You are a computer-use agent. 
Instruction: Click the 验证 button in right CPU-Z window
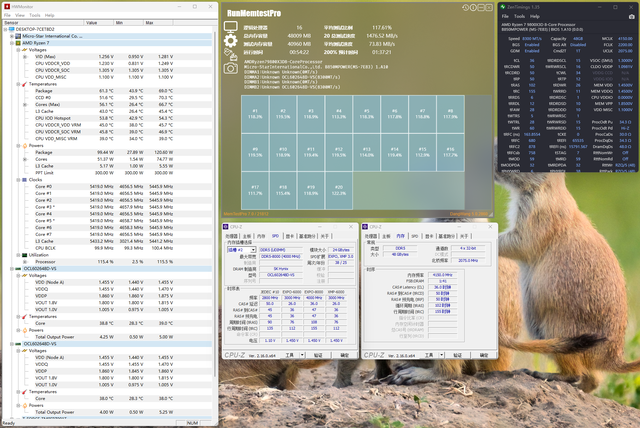pyautogui.click(x=457, y=354)
